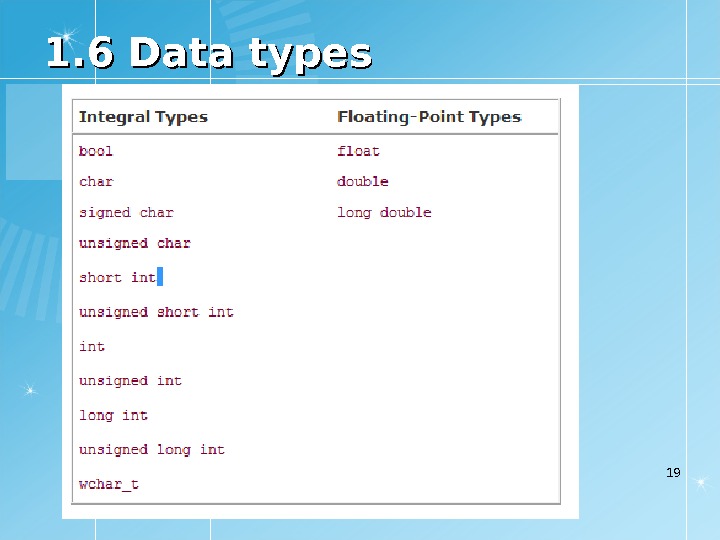Click the 'signed char' type entry

coord(126,212)
